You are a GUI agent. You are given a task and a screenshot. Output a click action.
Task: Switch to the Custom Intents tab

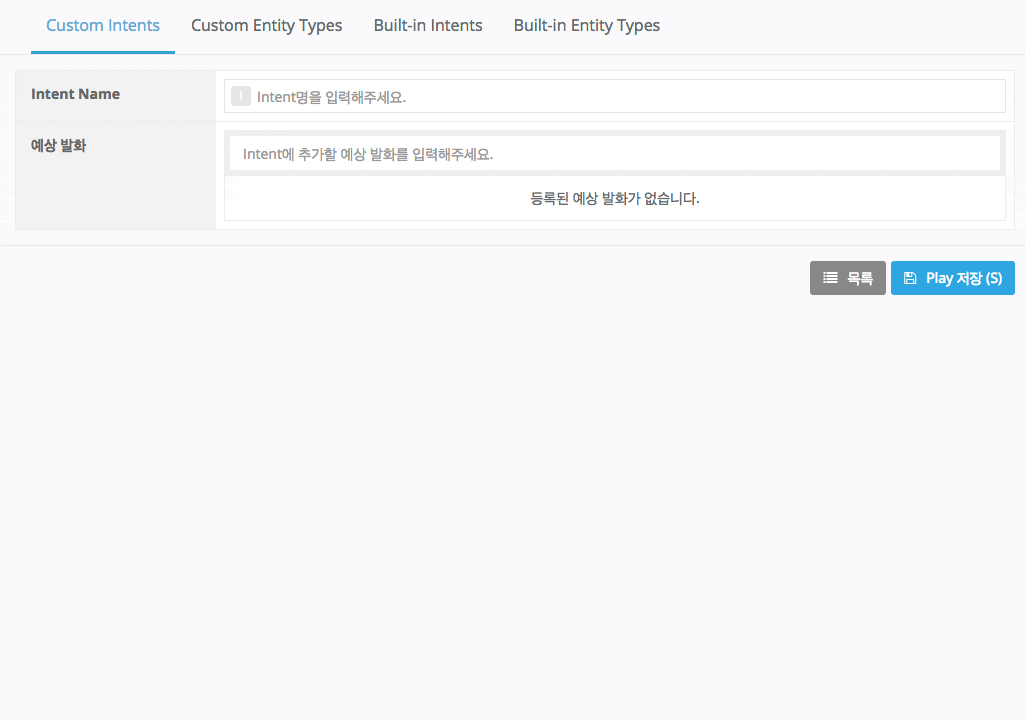click(x=103, y=26)
